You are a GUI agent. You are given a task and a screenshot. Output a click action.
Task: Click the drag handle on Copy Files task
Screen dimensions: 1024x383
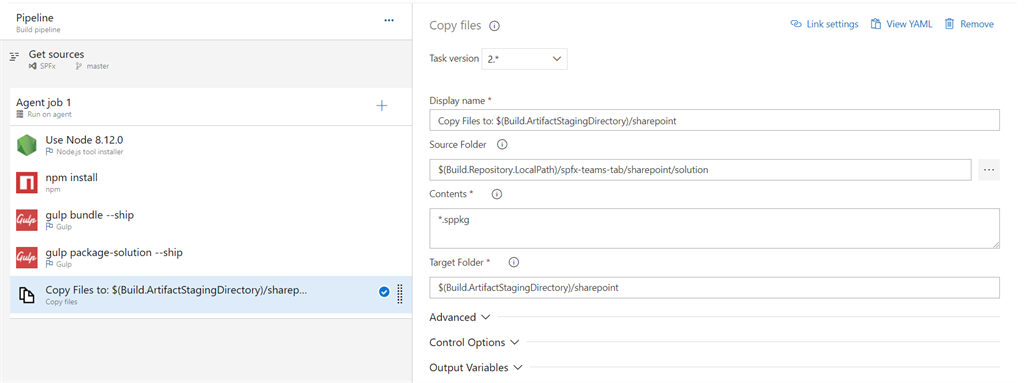[400, 294]
